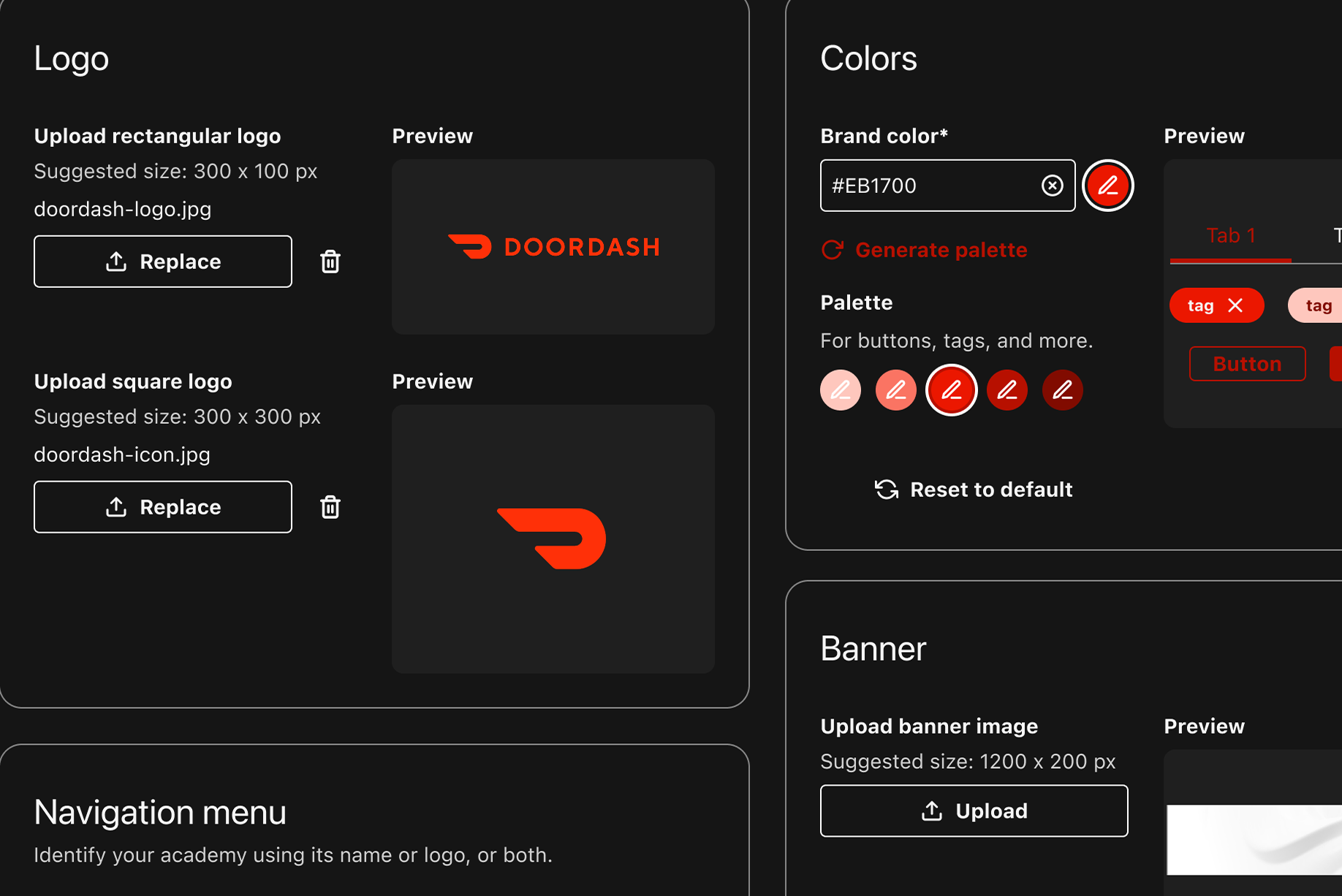Viewport: 1342px width, 896px height.
Task: Focus the brand color hex input
Action: pyautogui.click(x=948, y=186)
